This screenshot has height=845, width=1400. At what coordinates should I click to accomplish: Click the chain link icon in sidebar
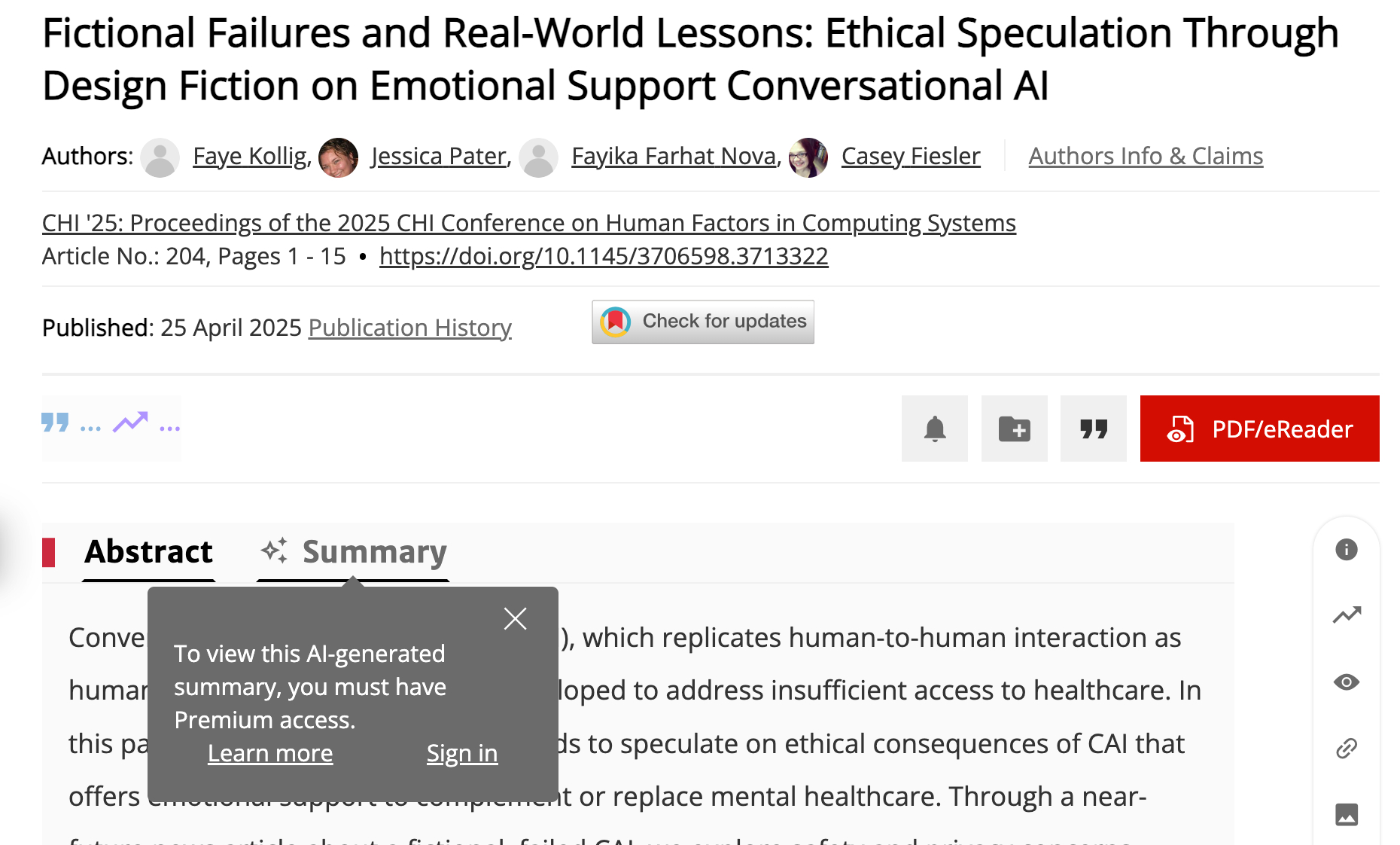[x=1346, y=749]
